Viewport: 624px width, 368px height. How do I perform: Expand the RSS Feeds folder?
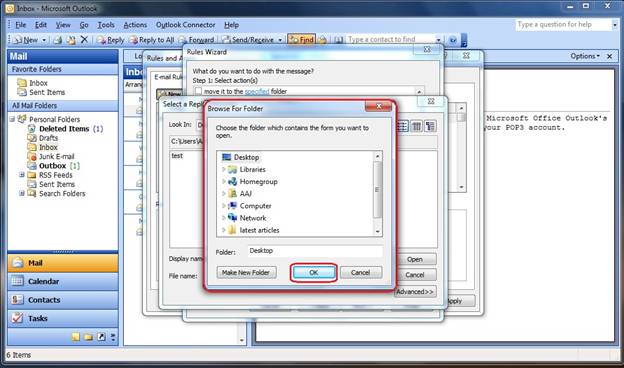click(x=22, y=175)
